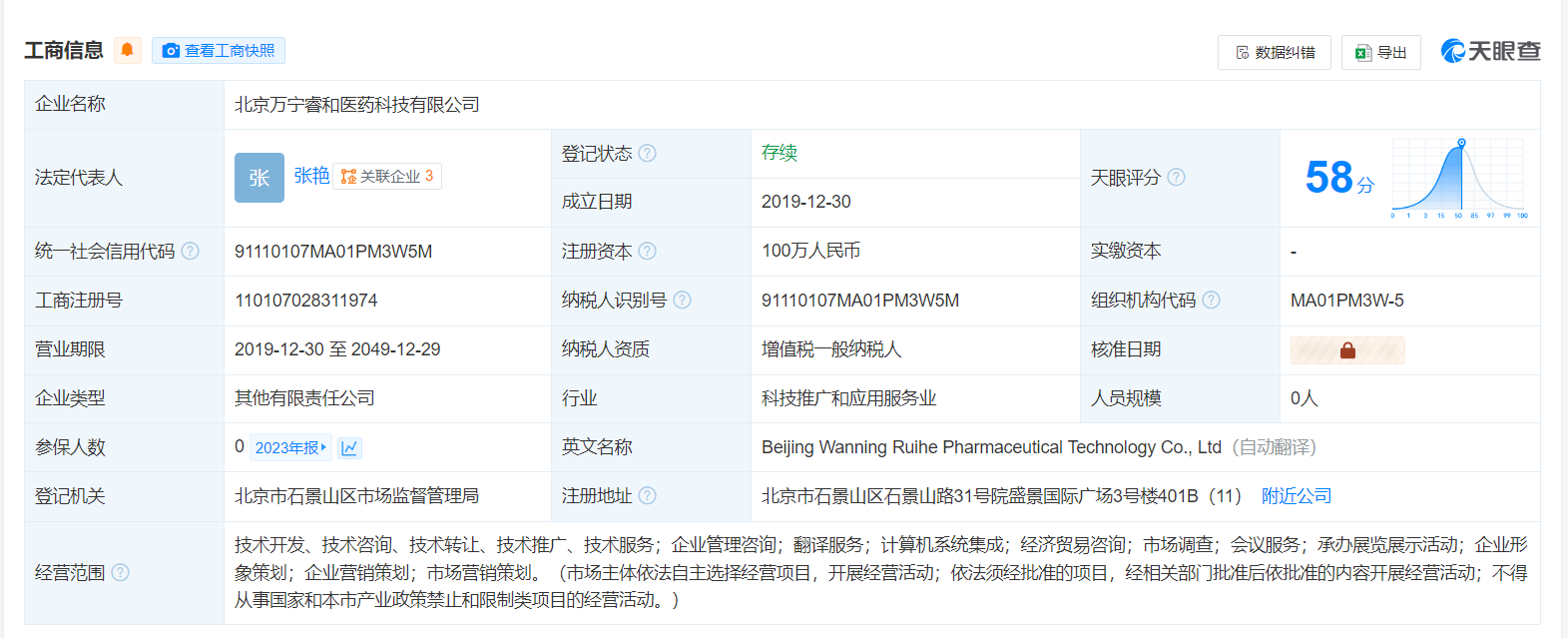Image resolution: width=1568 pixels, height=638 pixels.
Task: Click the locked 核准日期 padlock
Action: point(1347,350)
